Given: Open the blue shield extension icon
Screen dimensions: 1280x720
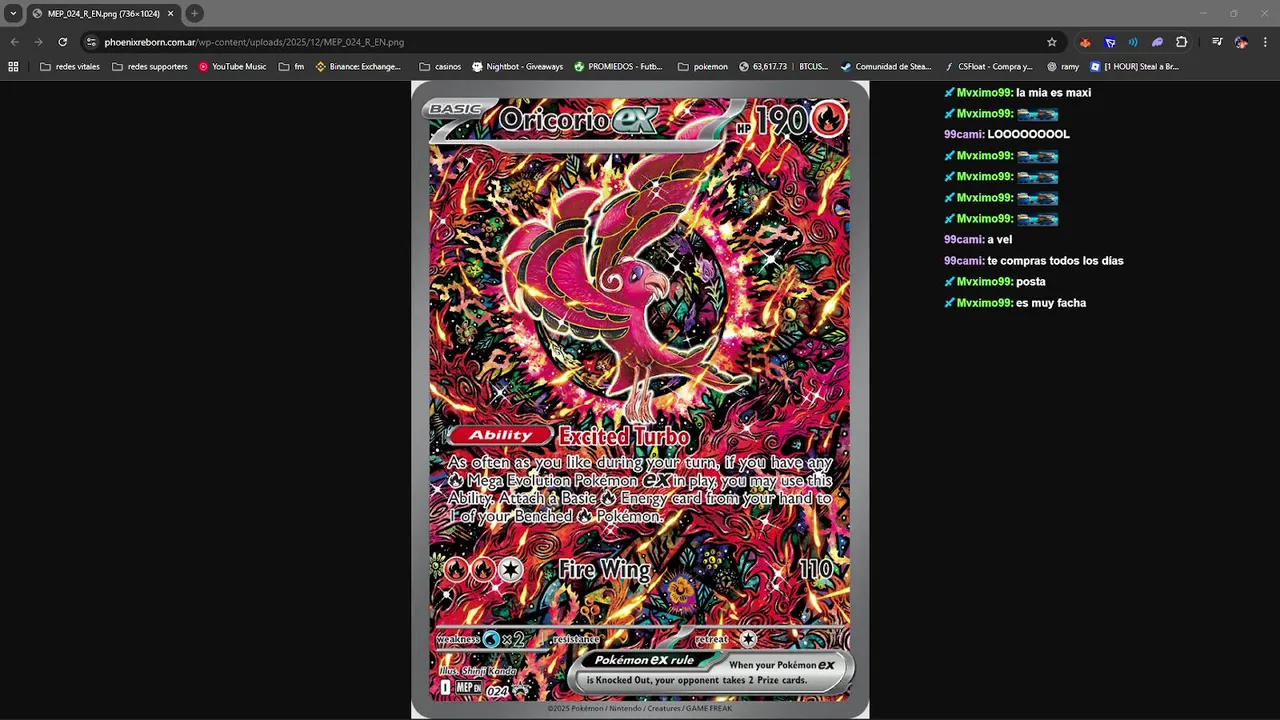Looking at the screenshot, I should coord(1110,42).
